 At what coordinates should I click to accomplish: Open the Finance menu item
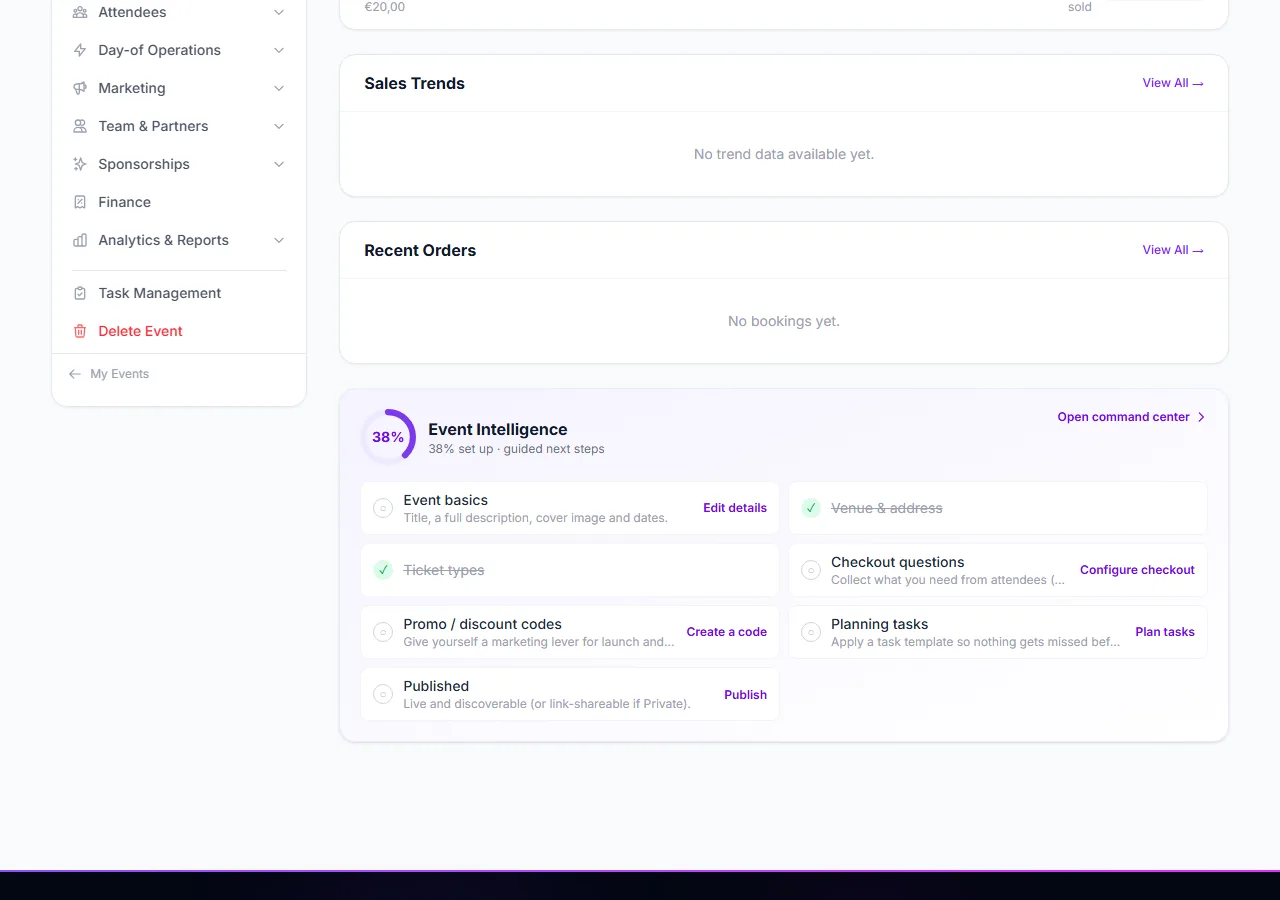[x=179, y=202]
